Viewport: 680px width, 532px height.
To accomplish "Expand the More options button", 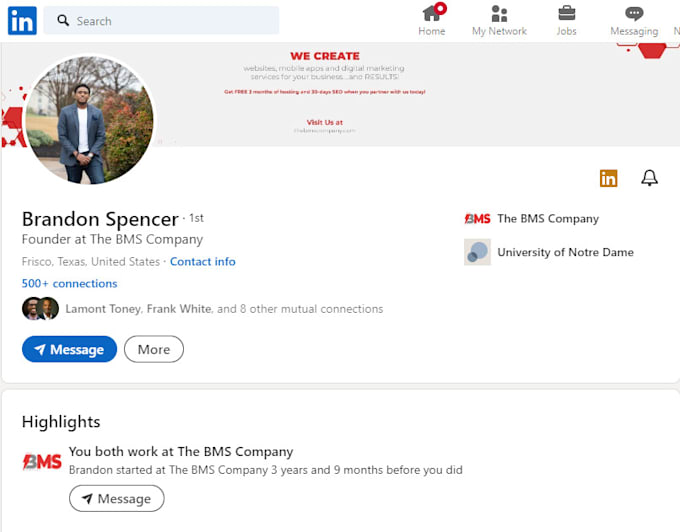I will coord(154,349).
